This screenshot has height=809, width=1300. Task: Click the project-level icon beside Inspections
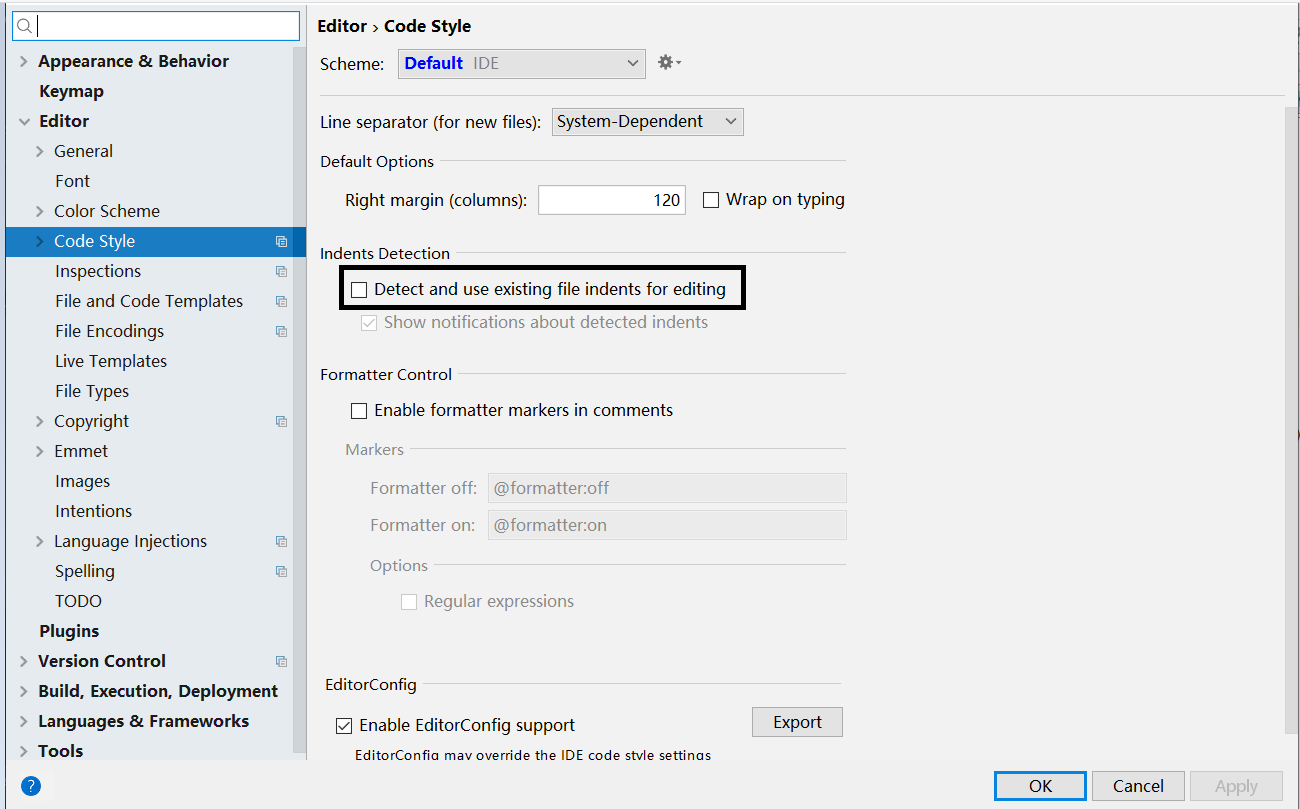pyautogui.click(x=281, y=271)
